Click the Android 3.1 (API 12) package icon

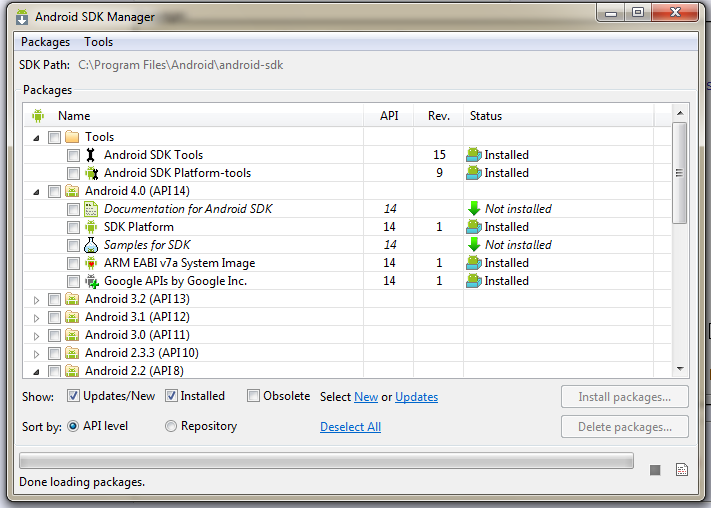click(x=72, y=317)
